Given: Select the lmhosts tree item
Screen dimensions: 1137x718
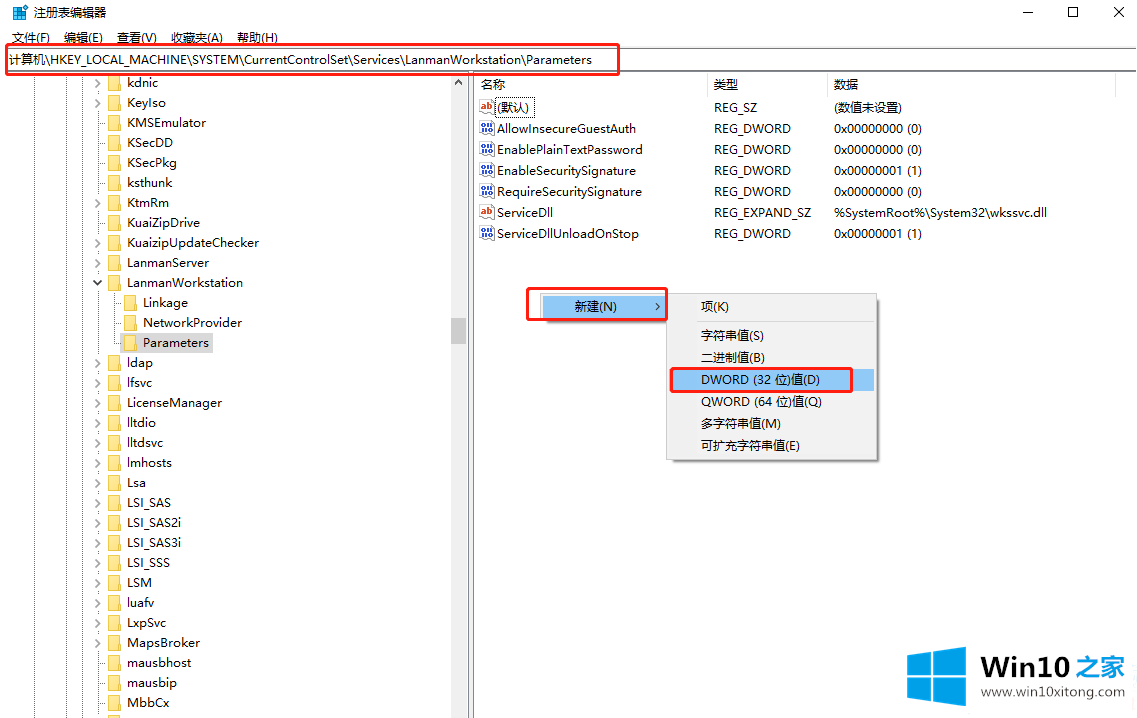Looking at the screenshot, I should [x=149, y=463].
